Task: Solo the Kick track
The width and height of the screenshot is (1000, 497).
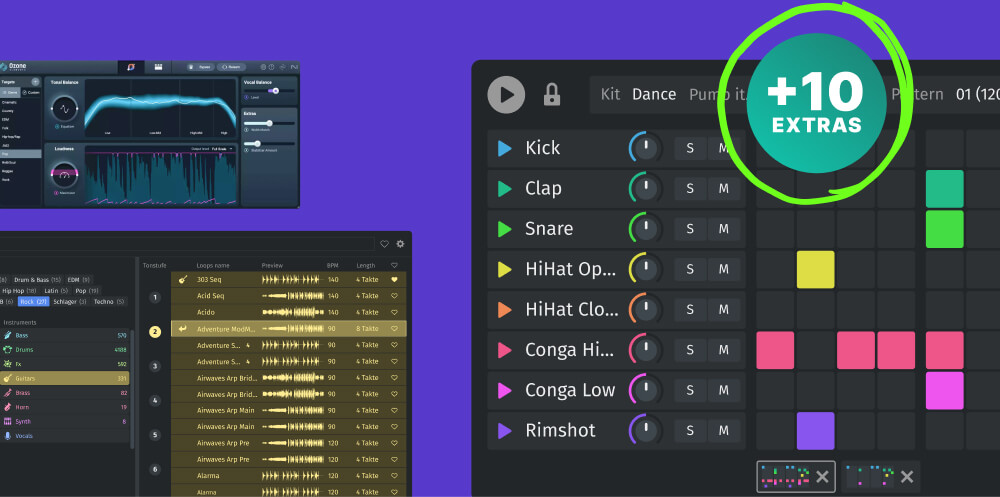Action: [690, 148]
